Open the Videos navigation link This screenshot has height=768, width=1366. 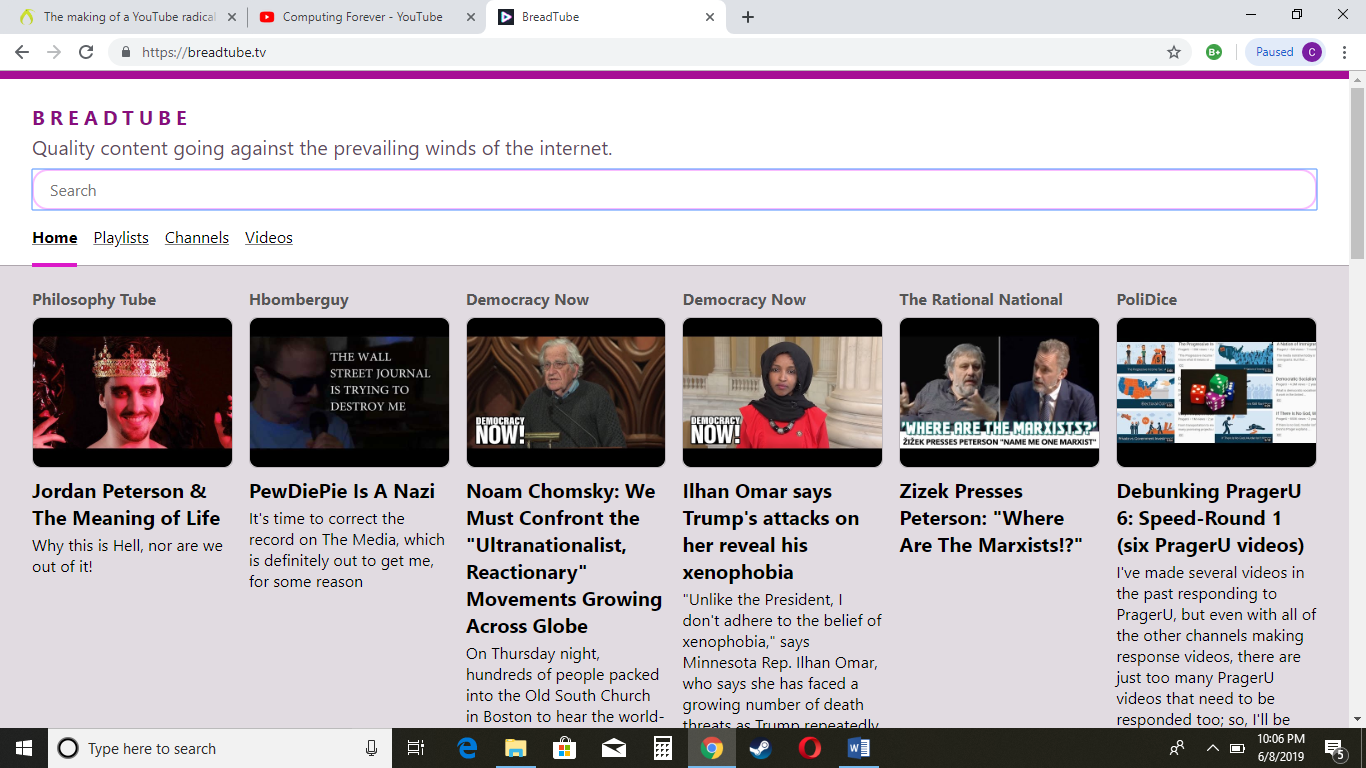(x=269, y=238)
